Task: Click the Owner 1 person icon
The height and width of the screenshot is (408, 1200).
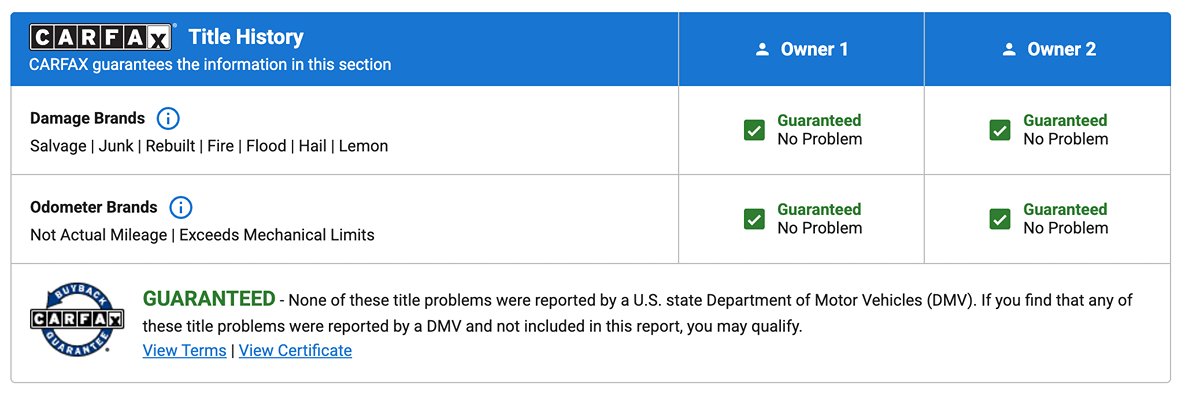Action: [x=763, y=49]
